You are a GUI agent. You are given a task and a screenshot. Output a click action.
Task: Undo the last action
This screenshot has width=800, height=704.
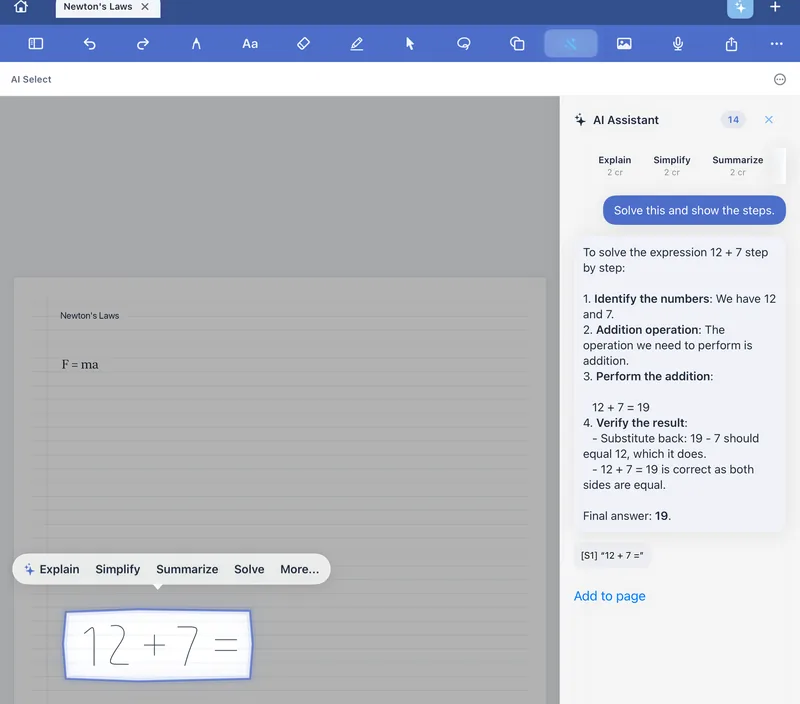pyautogui.click(x=89, y=44)
